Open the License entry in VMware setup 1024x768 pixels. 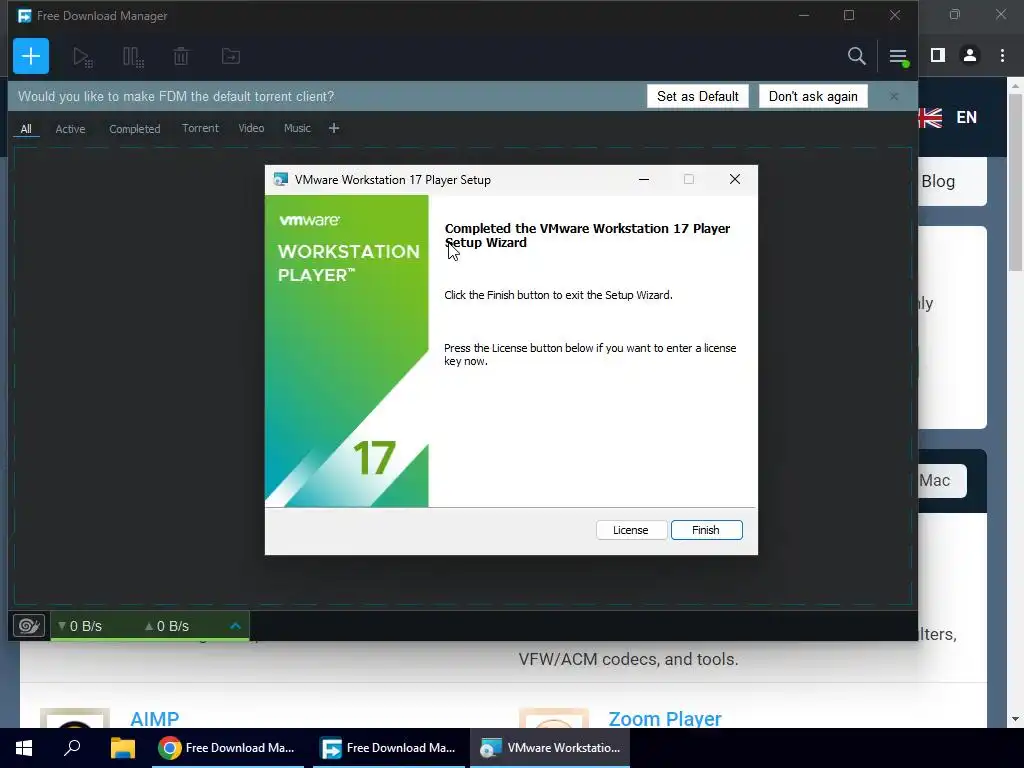pos(631,530)
